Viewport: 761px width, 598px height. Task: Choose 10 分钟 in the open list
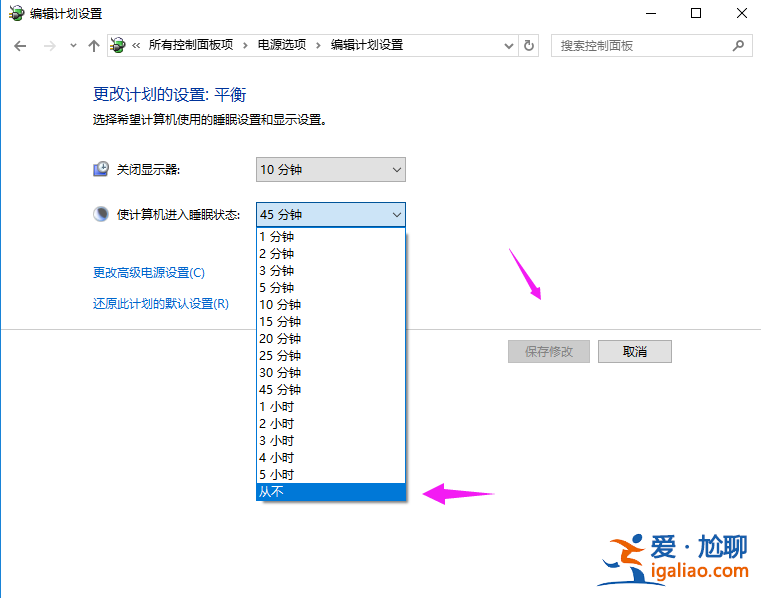(x=331, y=304)
